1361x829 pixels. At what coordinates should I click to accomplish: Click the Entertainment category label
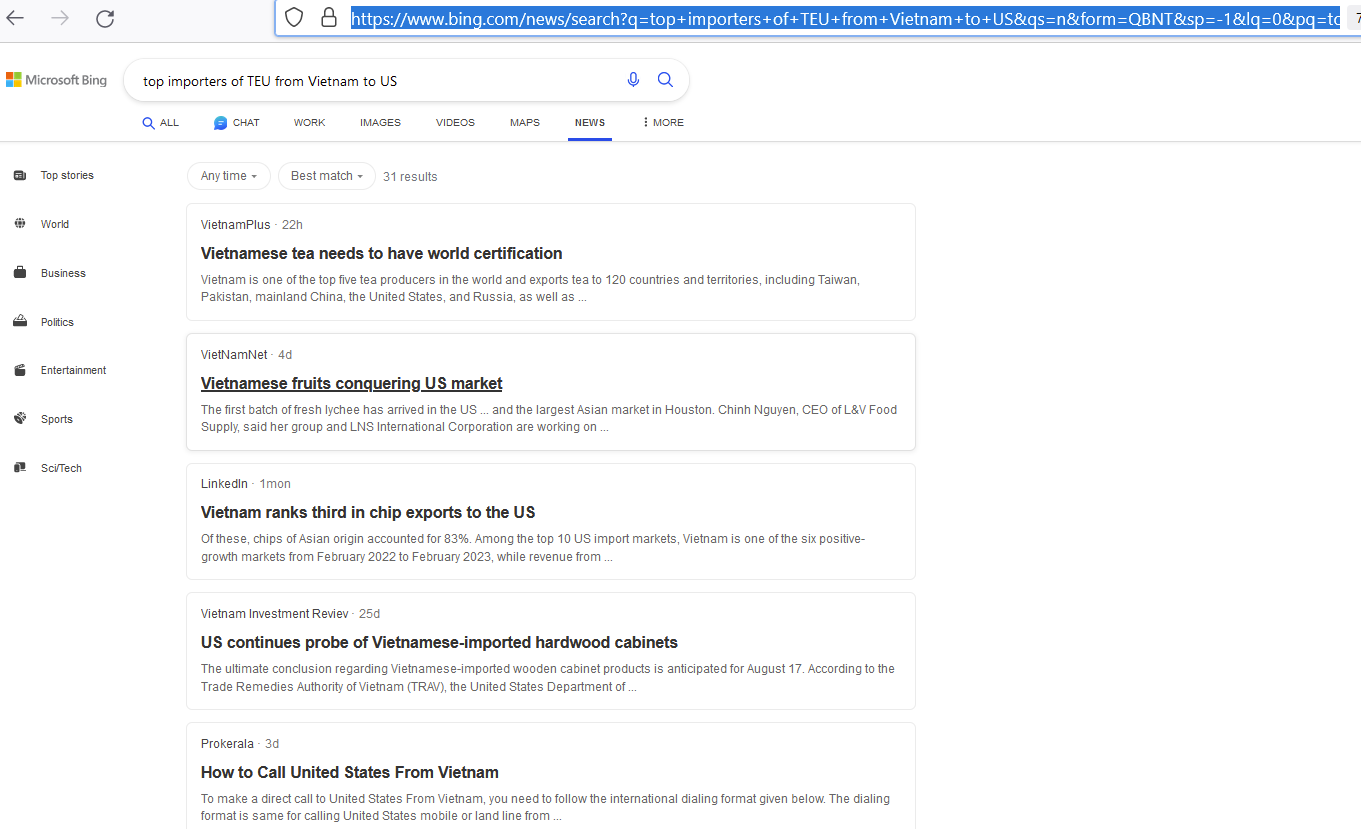click(x=73, y=371)
